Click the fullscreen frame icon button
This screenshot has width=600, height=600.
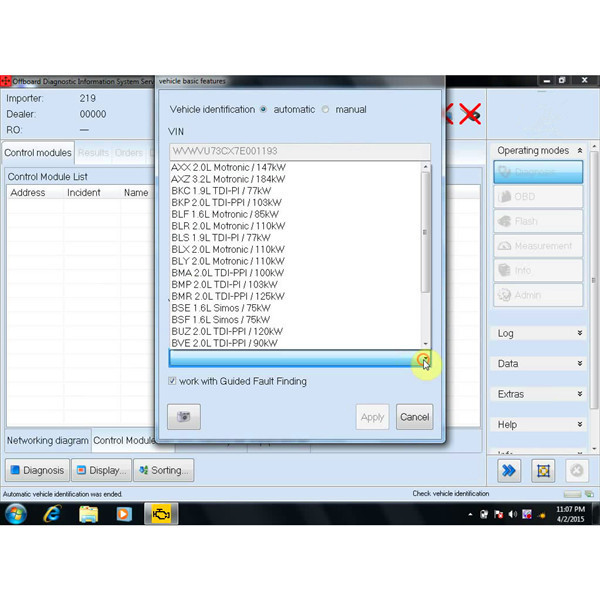(x=543, y=470)
